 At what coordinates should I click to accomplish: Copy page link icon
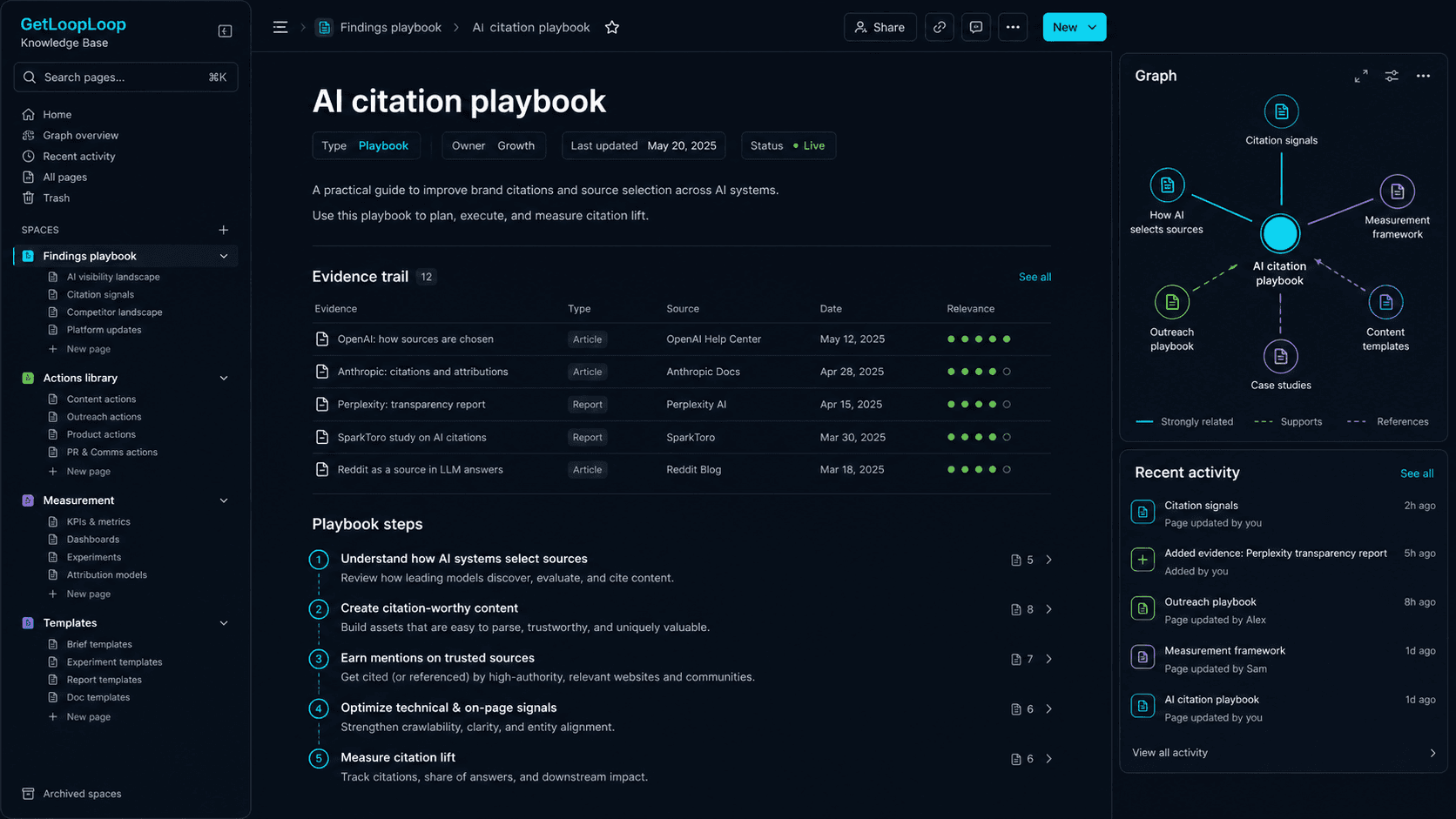coord(940,27)
